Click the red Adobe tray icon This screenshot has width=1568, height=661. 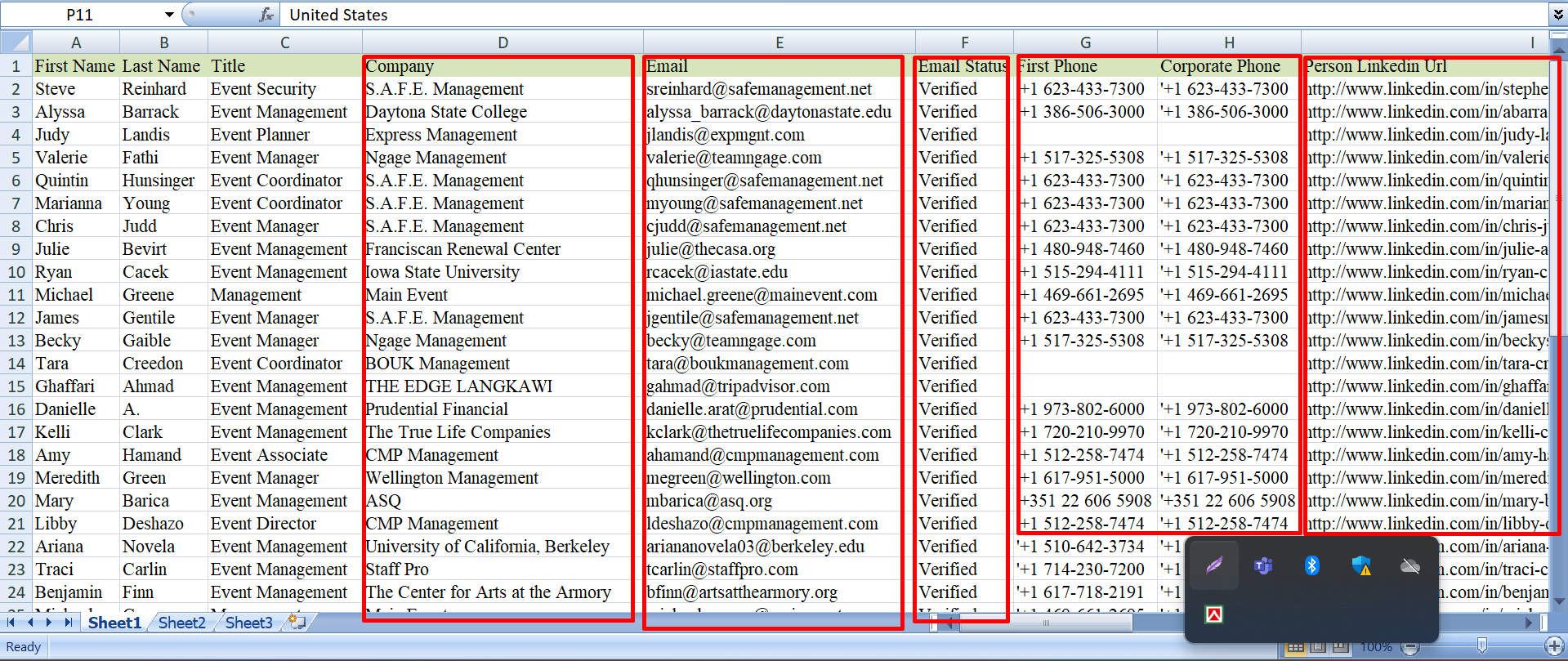(x=1214, y=614)
